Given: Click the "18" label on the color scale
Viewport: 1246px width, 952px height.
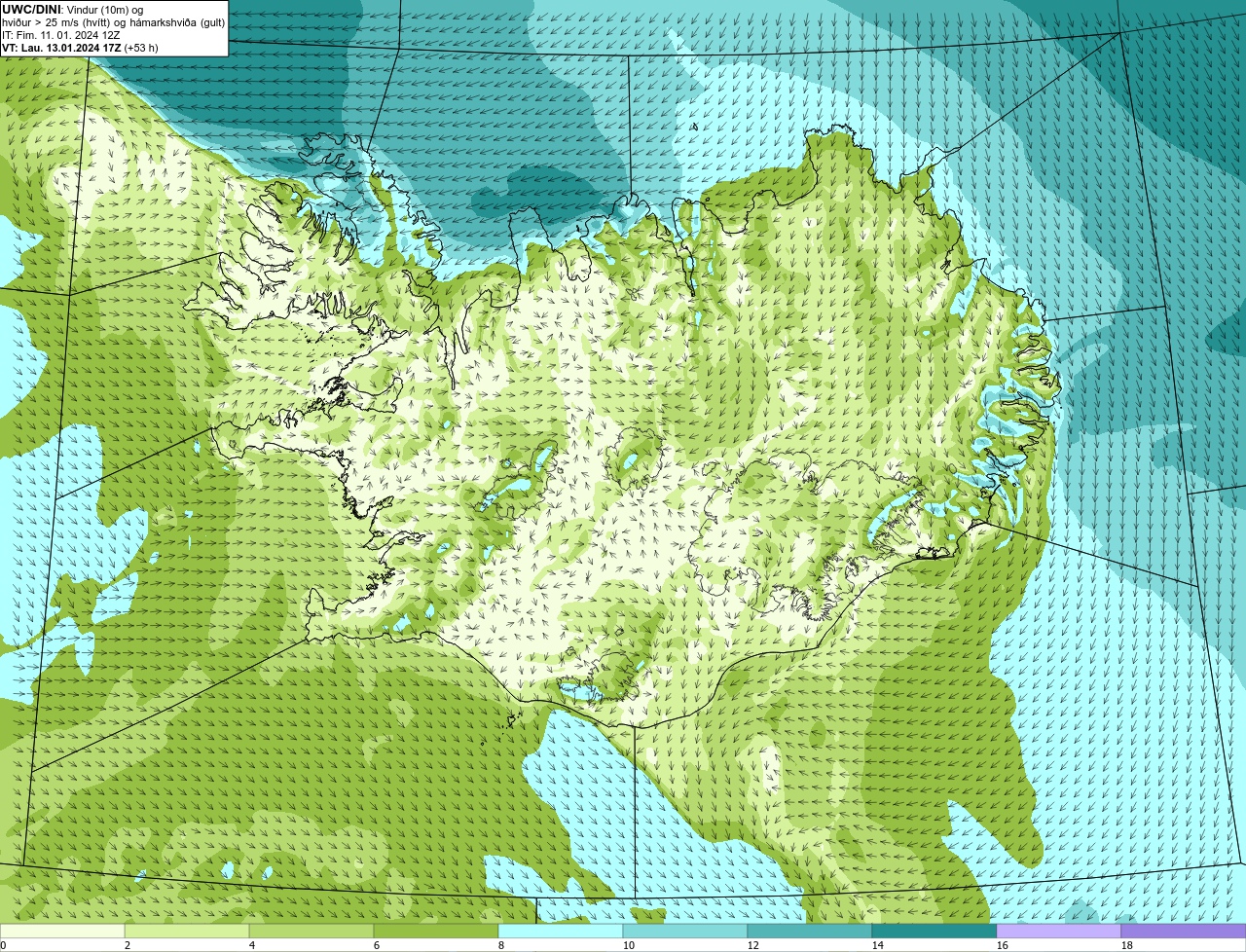Looking at the screenshot, I should [x=1127, y=945].
